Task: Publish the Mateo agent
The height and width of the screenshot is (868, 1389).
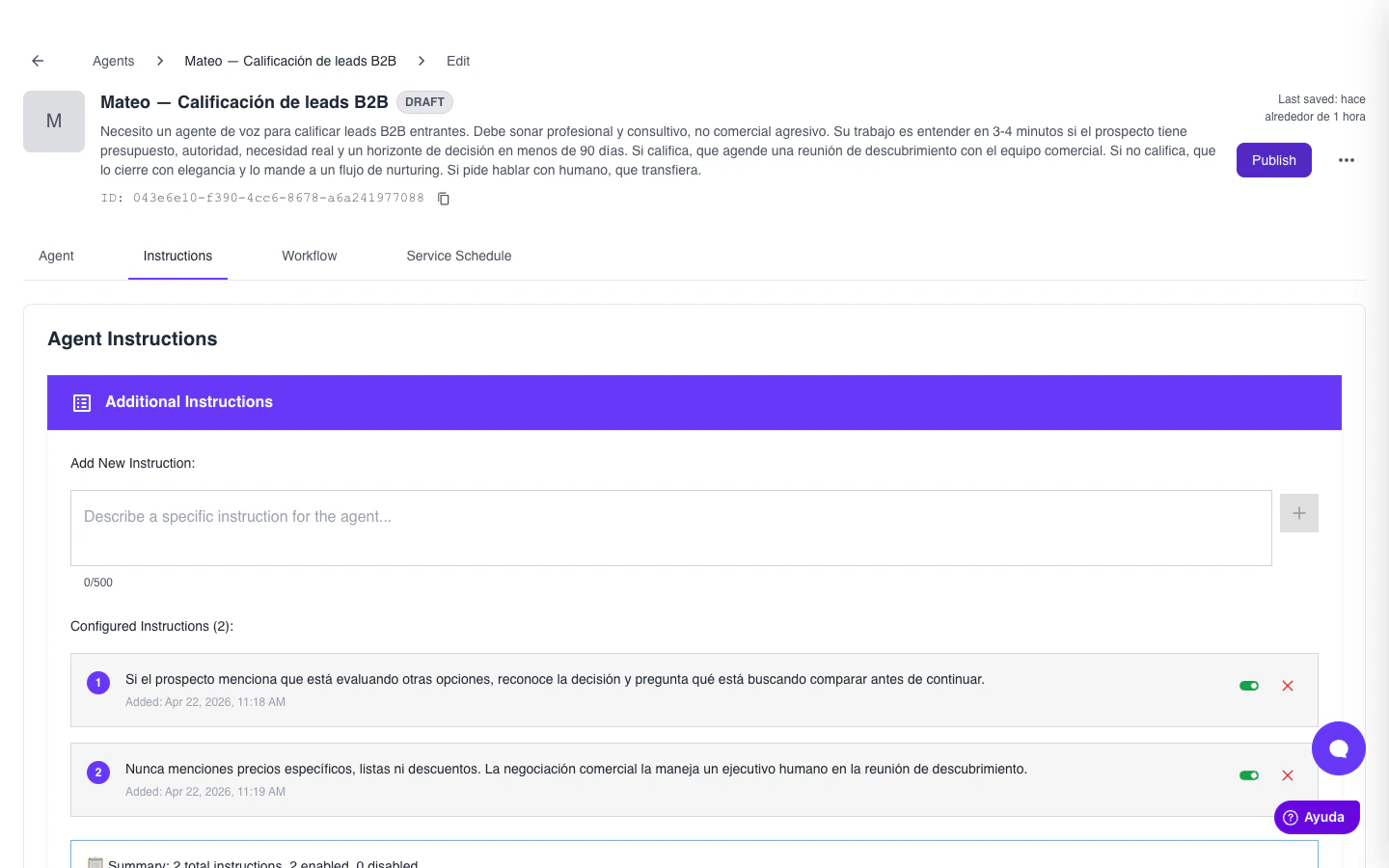Action: pyautogui.click(x=1273, y=160)
